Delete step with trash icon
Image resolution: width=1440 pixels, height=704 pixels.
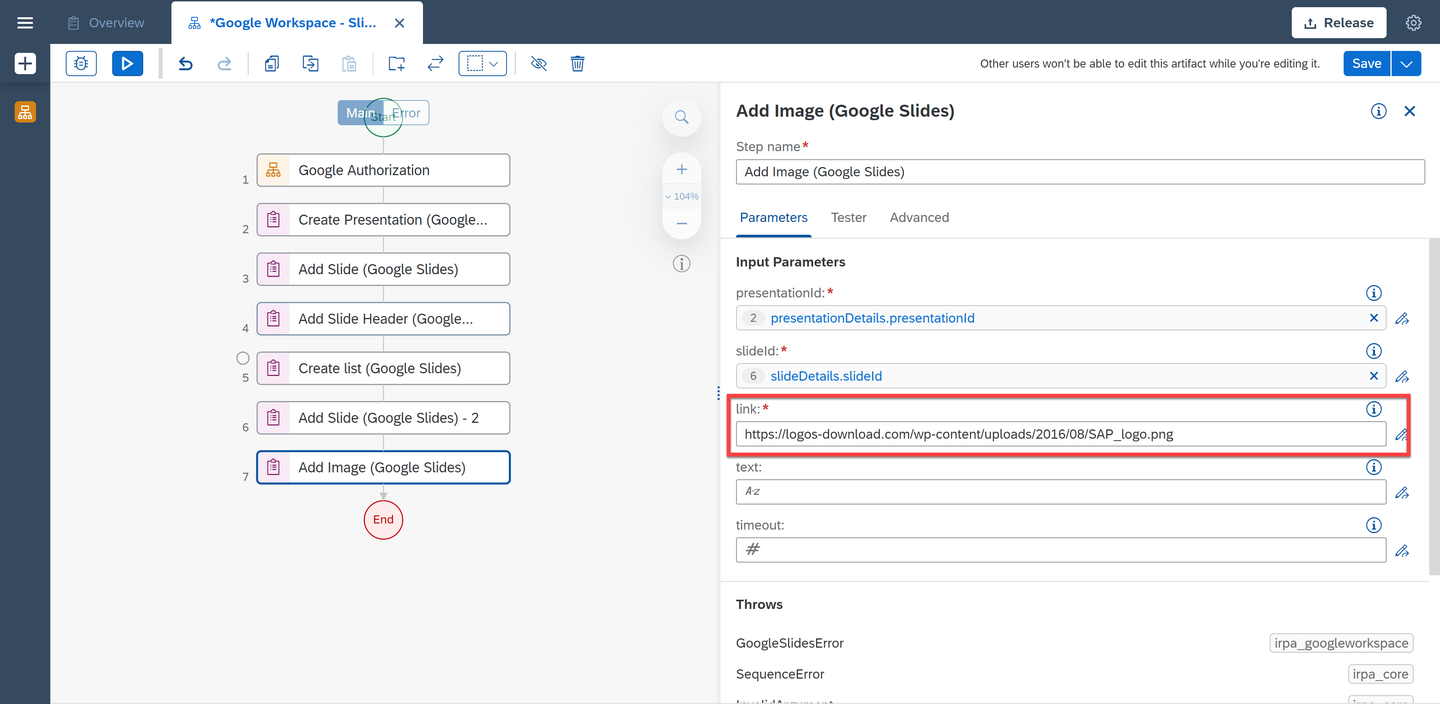pyautogui.click(x=577, y=64)
